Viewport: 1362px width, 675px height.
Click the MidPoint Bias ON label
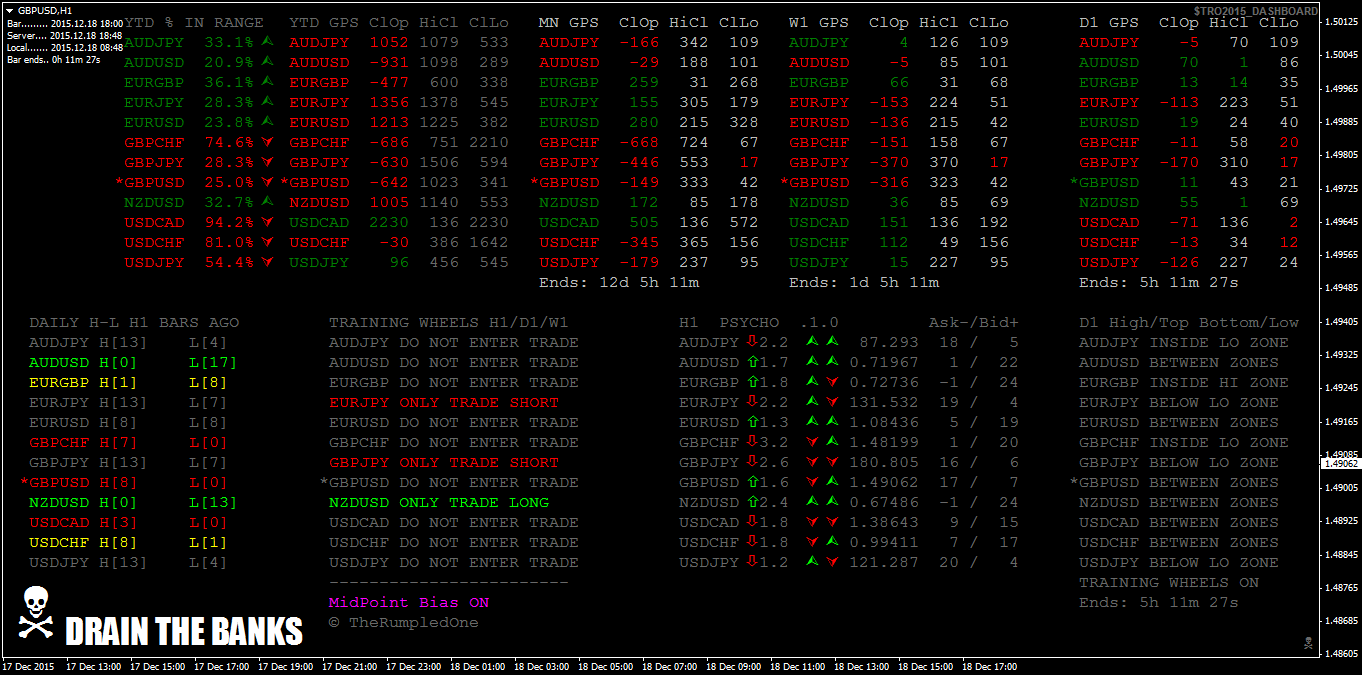click(x=409, y=603)
